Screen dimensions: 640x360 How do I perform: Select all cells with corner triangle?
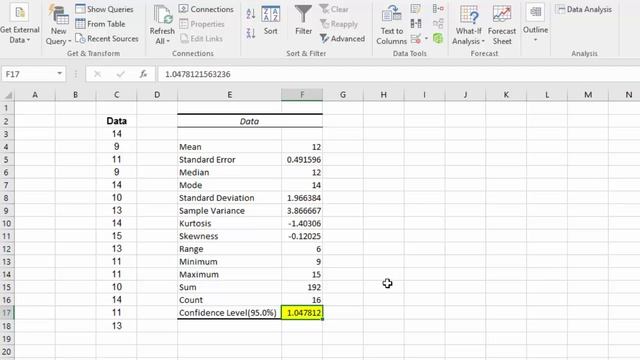7,95
